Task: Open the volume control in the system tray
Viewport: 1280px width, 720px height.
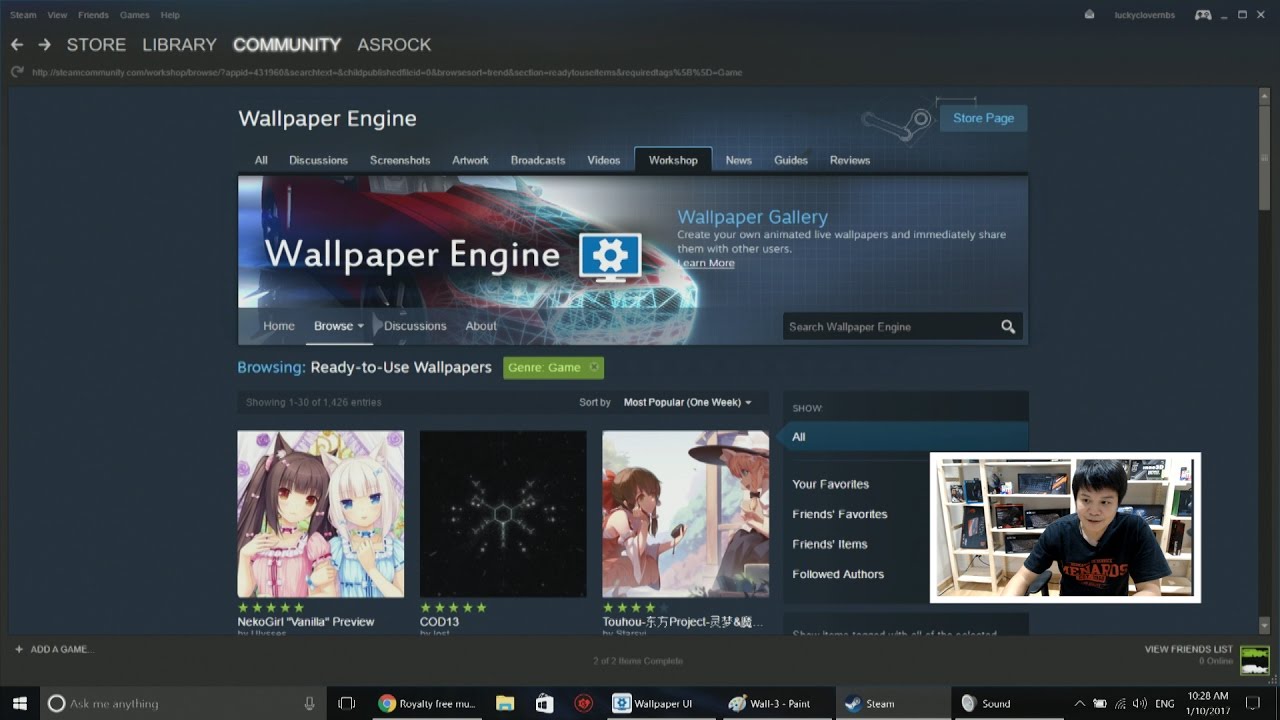Action: pyautogui.click(x=1140, y=703)
